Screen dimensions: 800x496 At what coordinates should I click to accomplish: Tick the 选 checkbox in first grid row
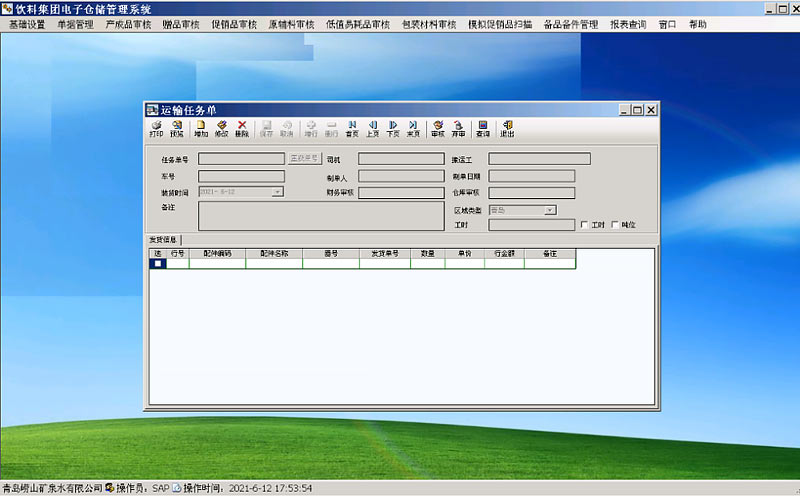157,264
